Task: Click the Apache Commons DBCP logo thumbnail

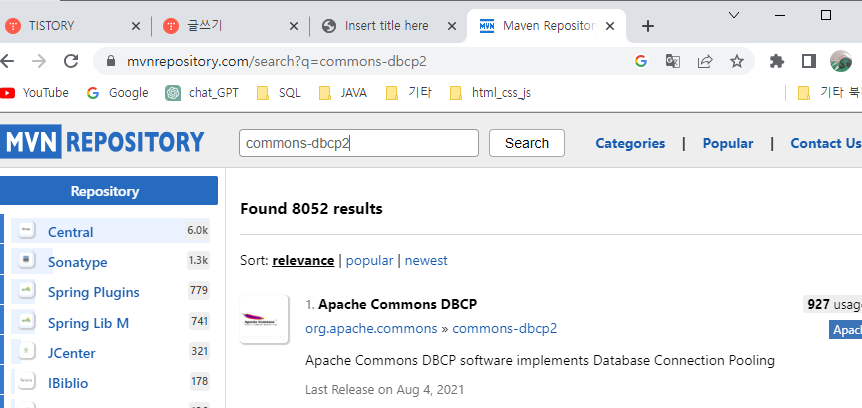Action: click(264, 319)
